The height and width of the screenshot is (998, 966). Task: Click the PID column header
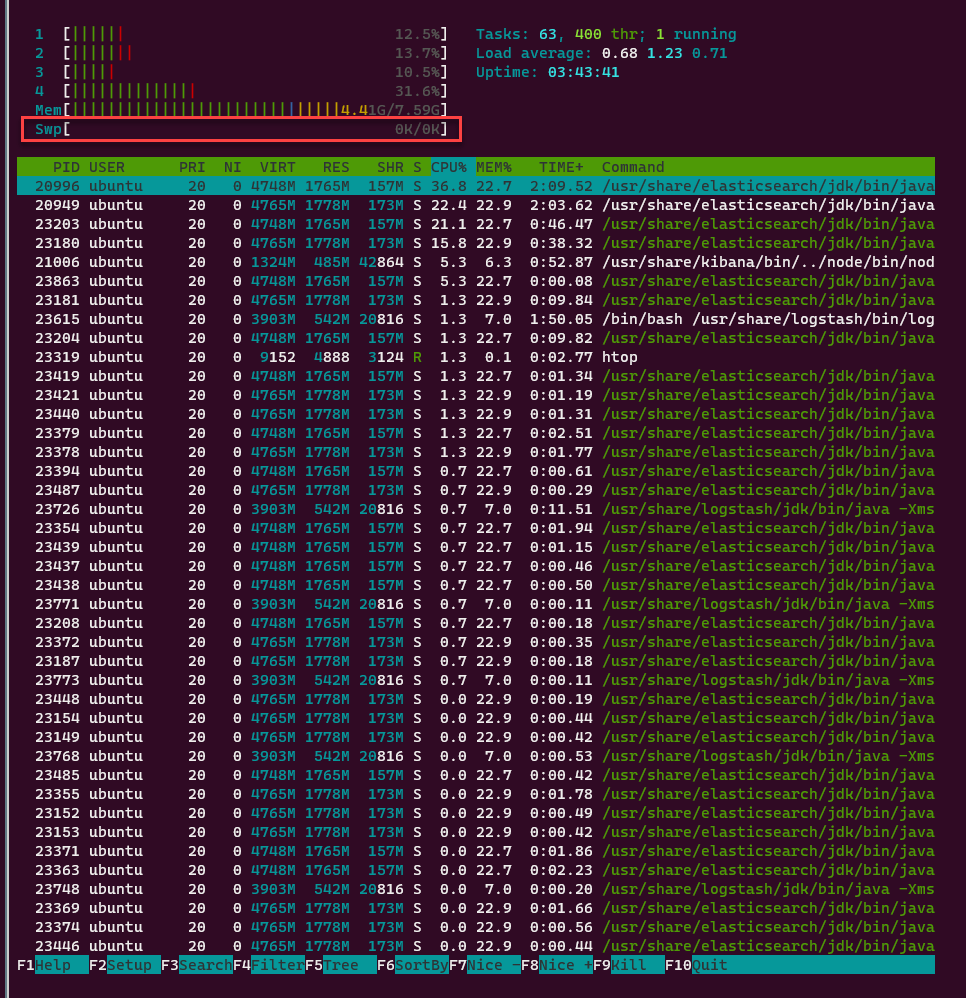(66, 167)
